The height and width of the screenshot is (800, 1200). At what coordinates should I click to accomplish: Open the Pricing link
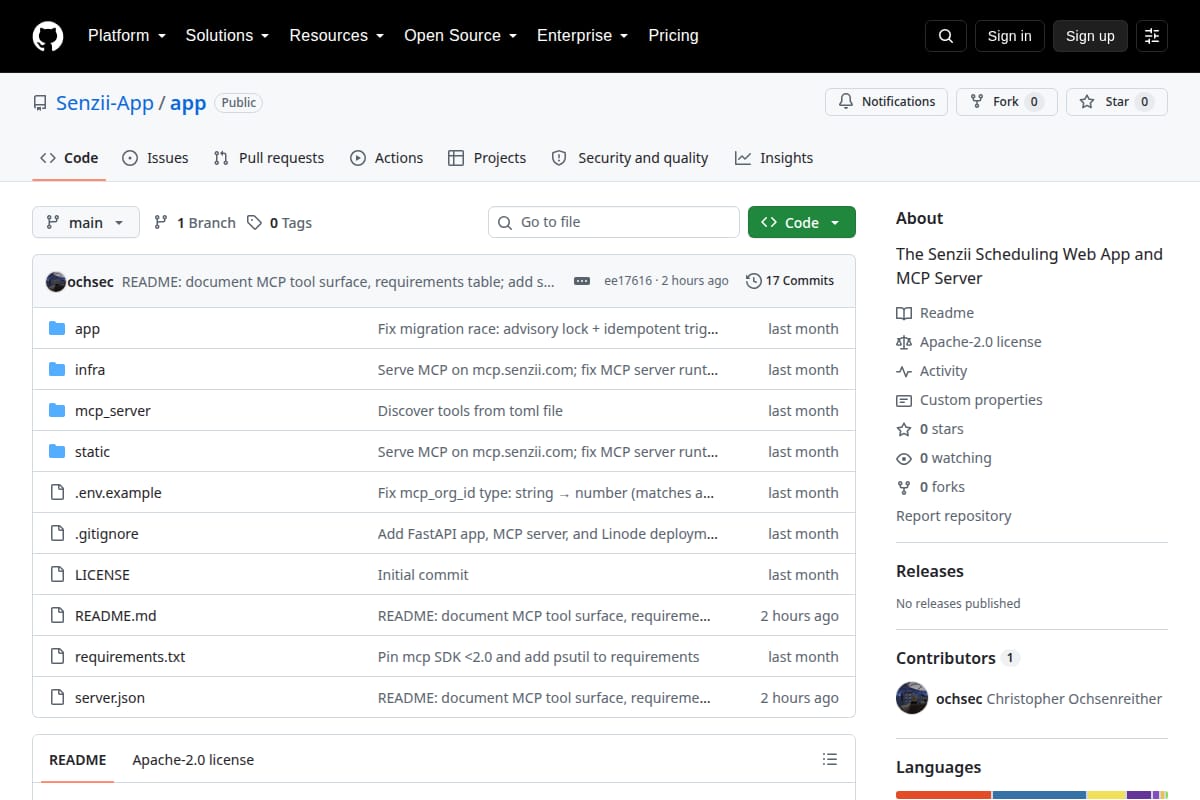point(673,36)
